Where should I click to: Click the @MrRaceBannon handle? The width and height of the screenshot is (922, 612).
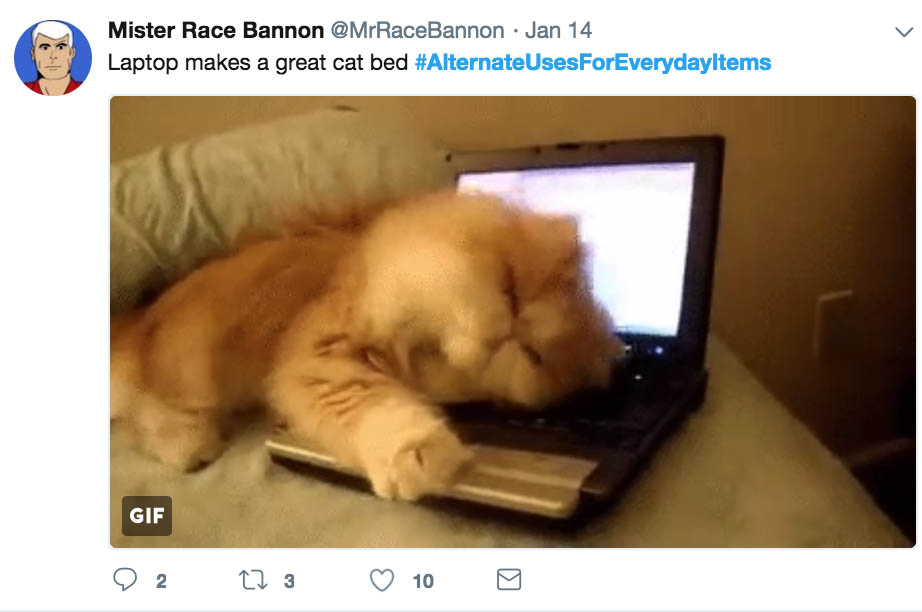click(417, 31)
